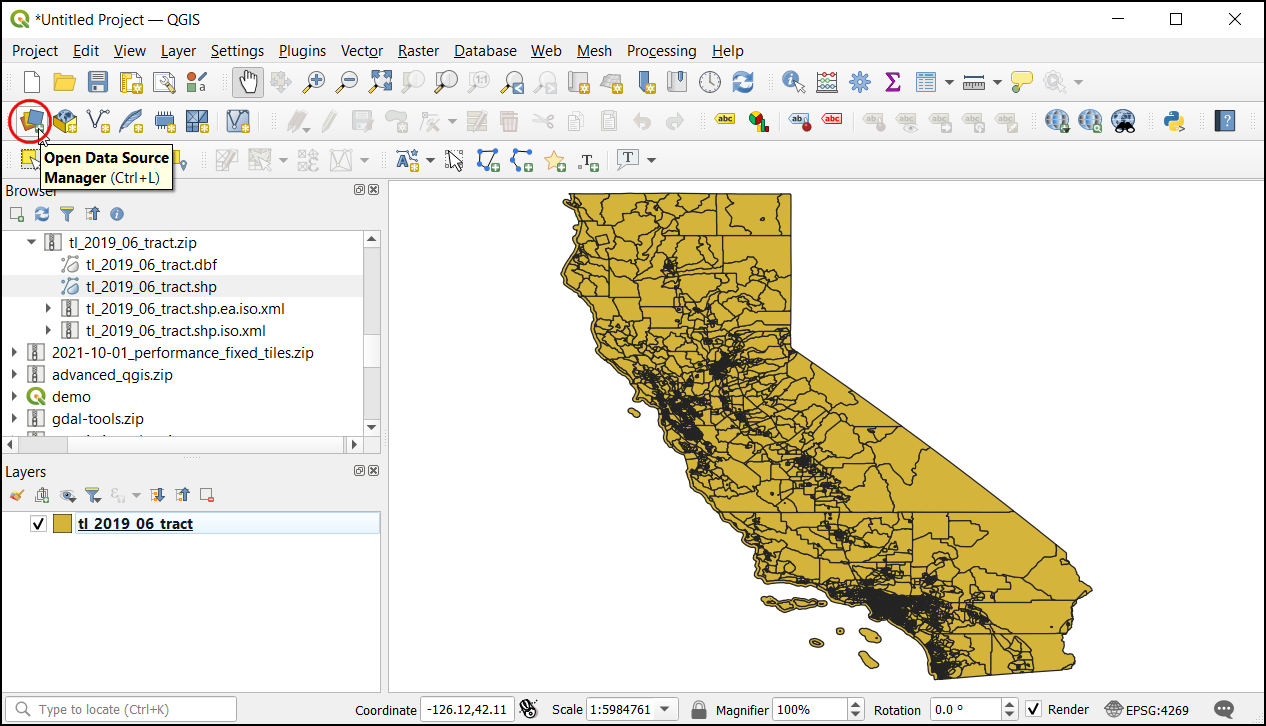1266x726 pixels.
Task: Expand the advanced_qgis.zip browser item
Action: click(x=14, y=375)
